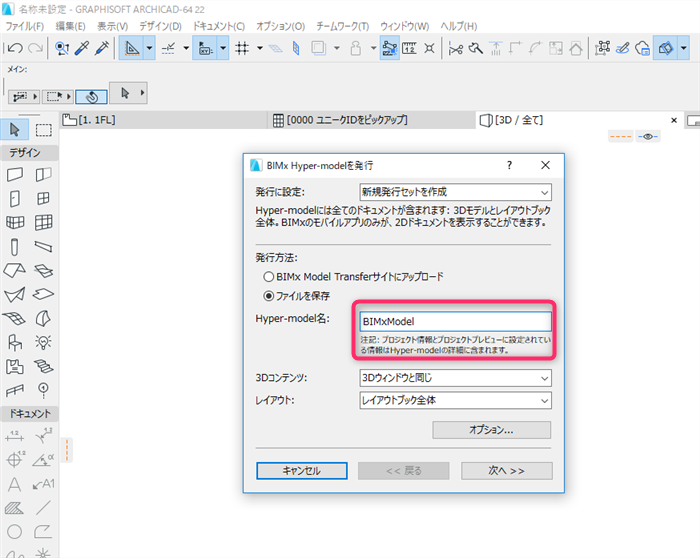Click the Hyper-model名 text field
Screen dimensions: 700x558
coord(455,321)
